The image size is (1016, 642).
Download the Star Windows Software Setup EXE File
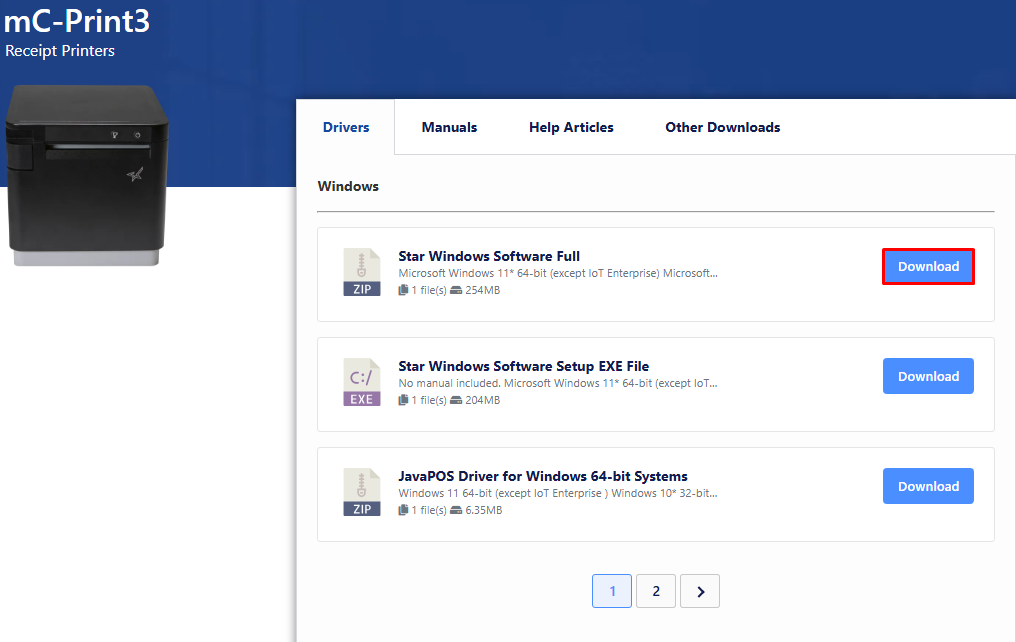pos(928,377)
